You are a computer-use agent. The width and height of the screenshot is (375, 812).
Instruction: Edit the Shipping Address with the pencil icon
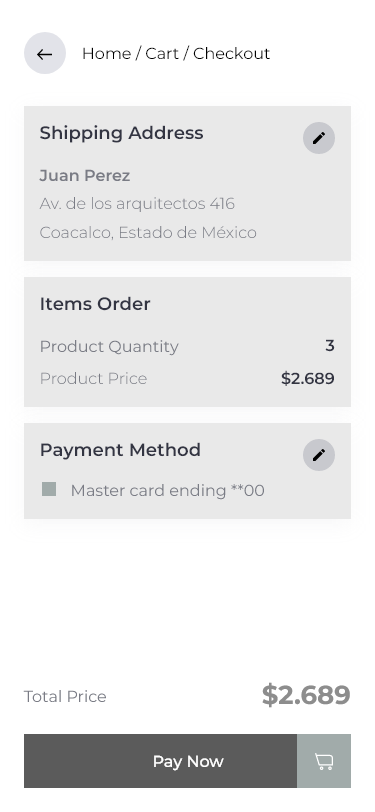pyautogui.click(x=319, y=138)
